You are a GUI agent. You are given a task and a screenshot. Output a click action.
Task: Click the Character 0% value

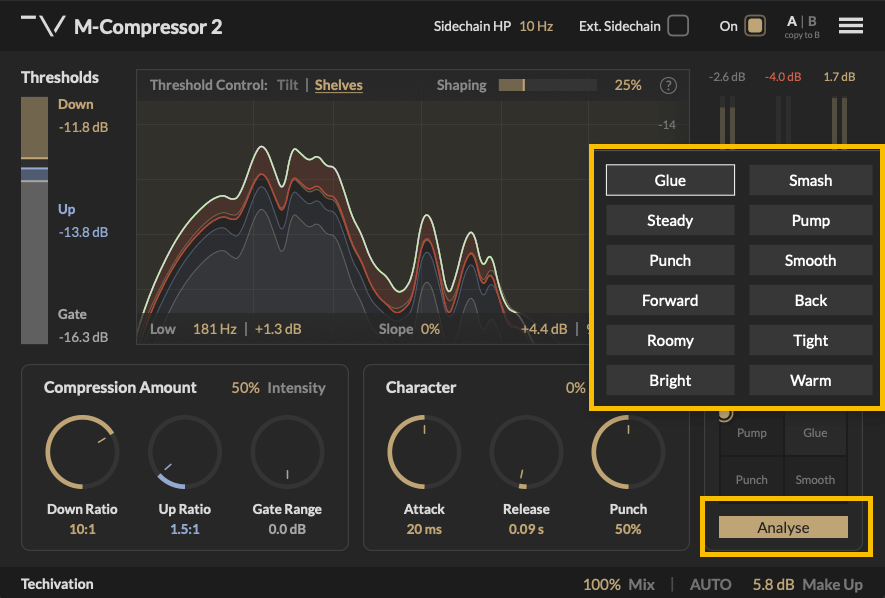point(575,388)
